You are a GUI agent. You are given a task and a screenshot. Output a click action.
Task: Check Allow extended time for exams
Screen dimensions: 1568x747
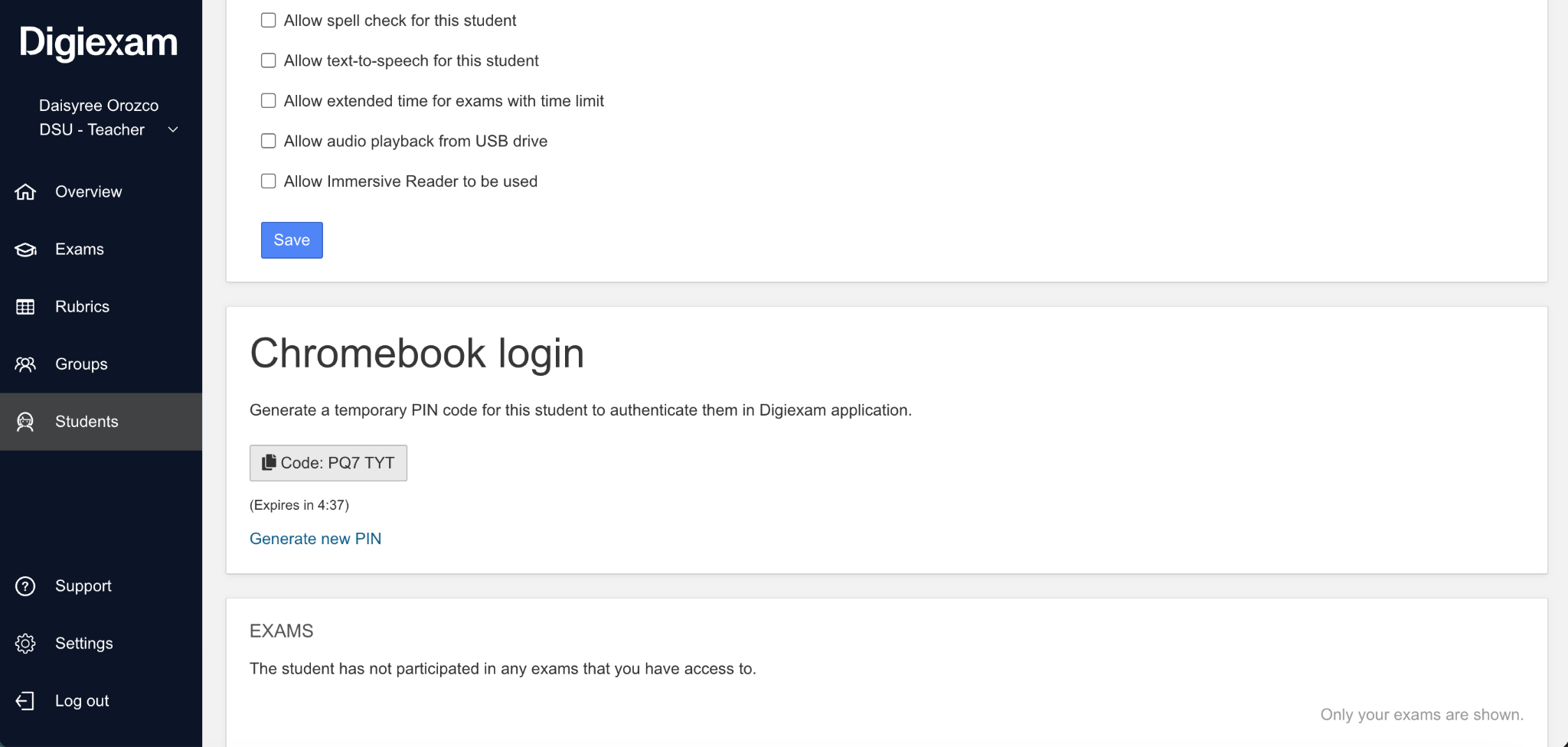pyautogui.click(x=269, y=100)
